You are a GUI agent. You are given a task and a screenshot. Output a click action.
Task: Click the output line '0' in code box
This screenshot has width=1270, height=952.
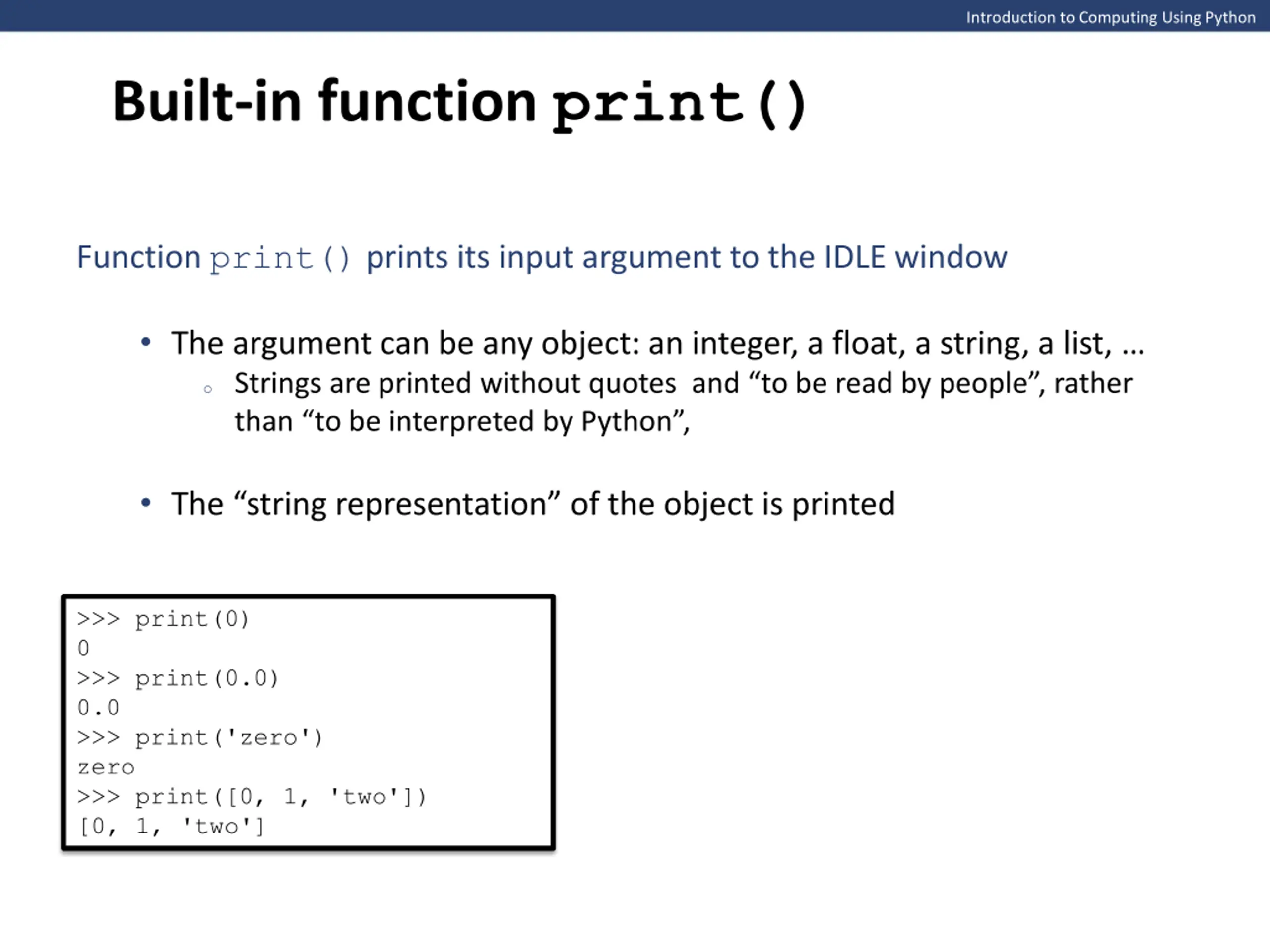tap(83, 649)
